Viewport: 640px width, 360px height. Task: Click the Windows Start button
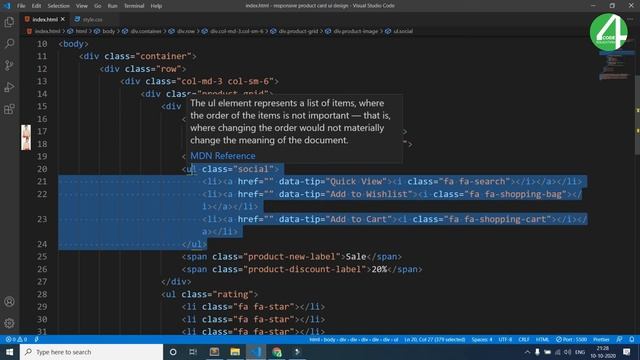pos(9,352)
